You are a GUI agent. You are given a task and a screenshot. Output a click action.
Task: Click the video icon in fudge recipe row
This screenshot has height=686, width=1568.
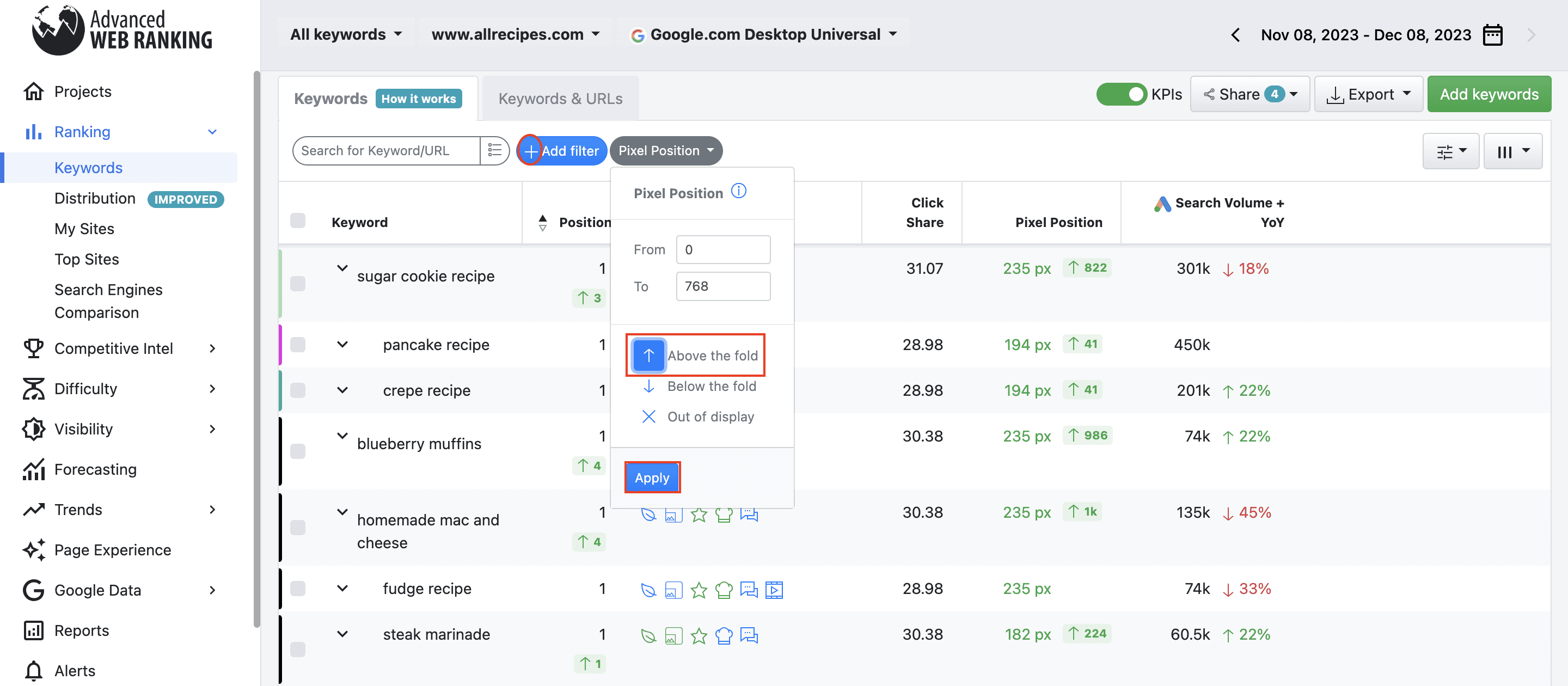[774, 589]
